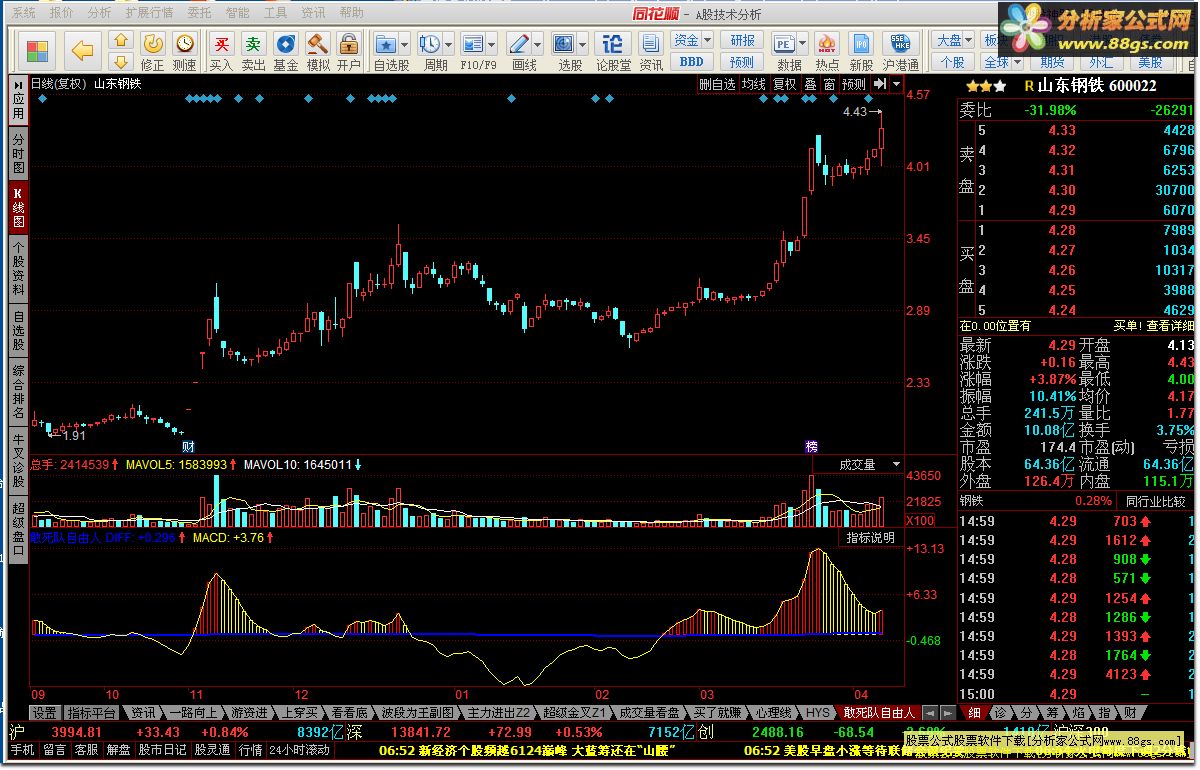Open 留言 in the bottom bar
The image size is (1200, 770).
coord(55,749)
